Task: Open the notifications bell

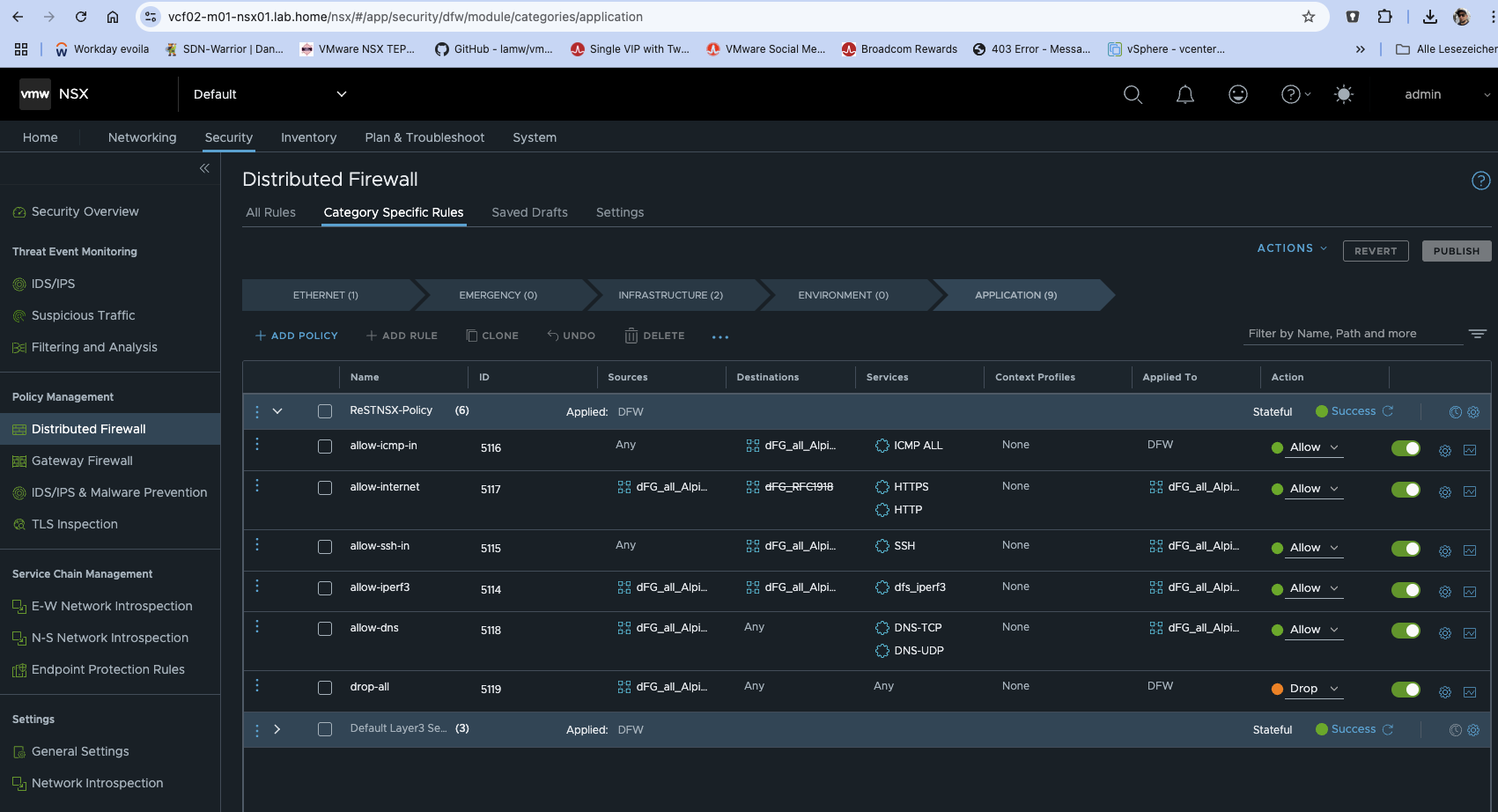Action: [1185, 94]
